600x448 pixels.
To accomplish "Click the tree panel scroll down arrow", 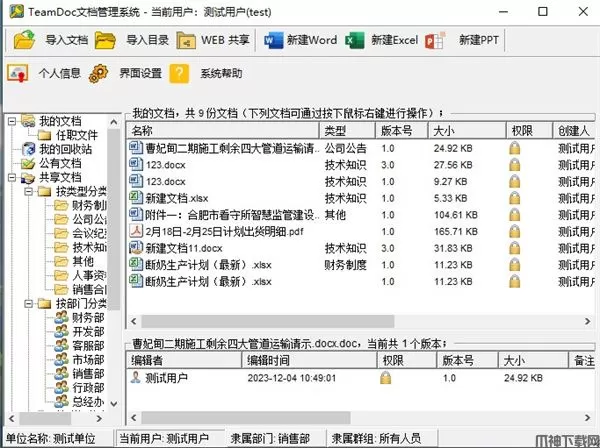I will (114, 404).
